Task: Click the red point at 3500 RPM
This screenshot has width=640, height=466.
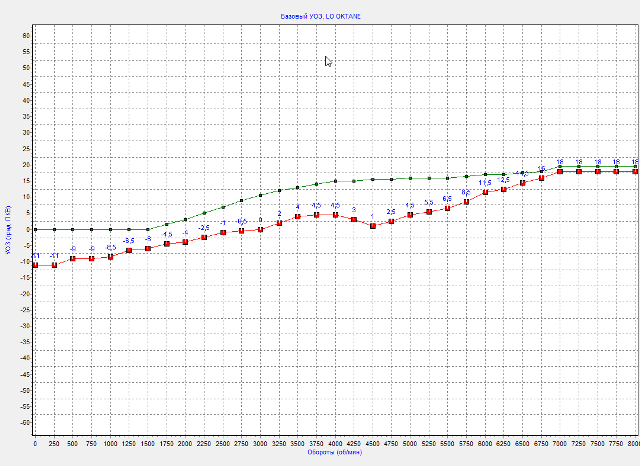Action: [x=298, y=217]
